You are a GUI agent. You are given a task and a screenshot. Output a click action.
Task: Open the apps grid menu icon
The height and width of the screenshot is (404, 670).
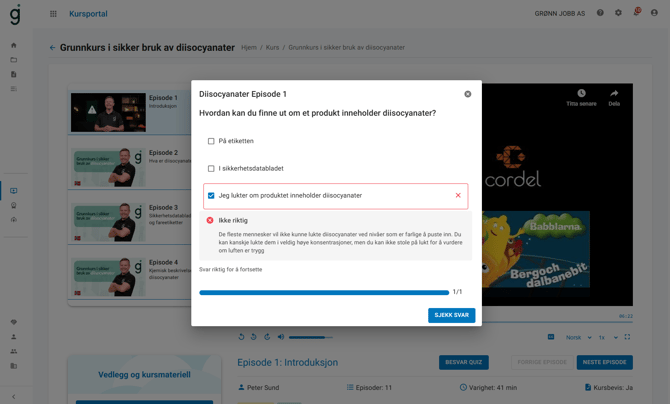[53, 14]
